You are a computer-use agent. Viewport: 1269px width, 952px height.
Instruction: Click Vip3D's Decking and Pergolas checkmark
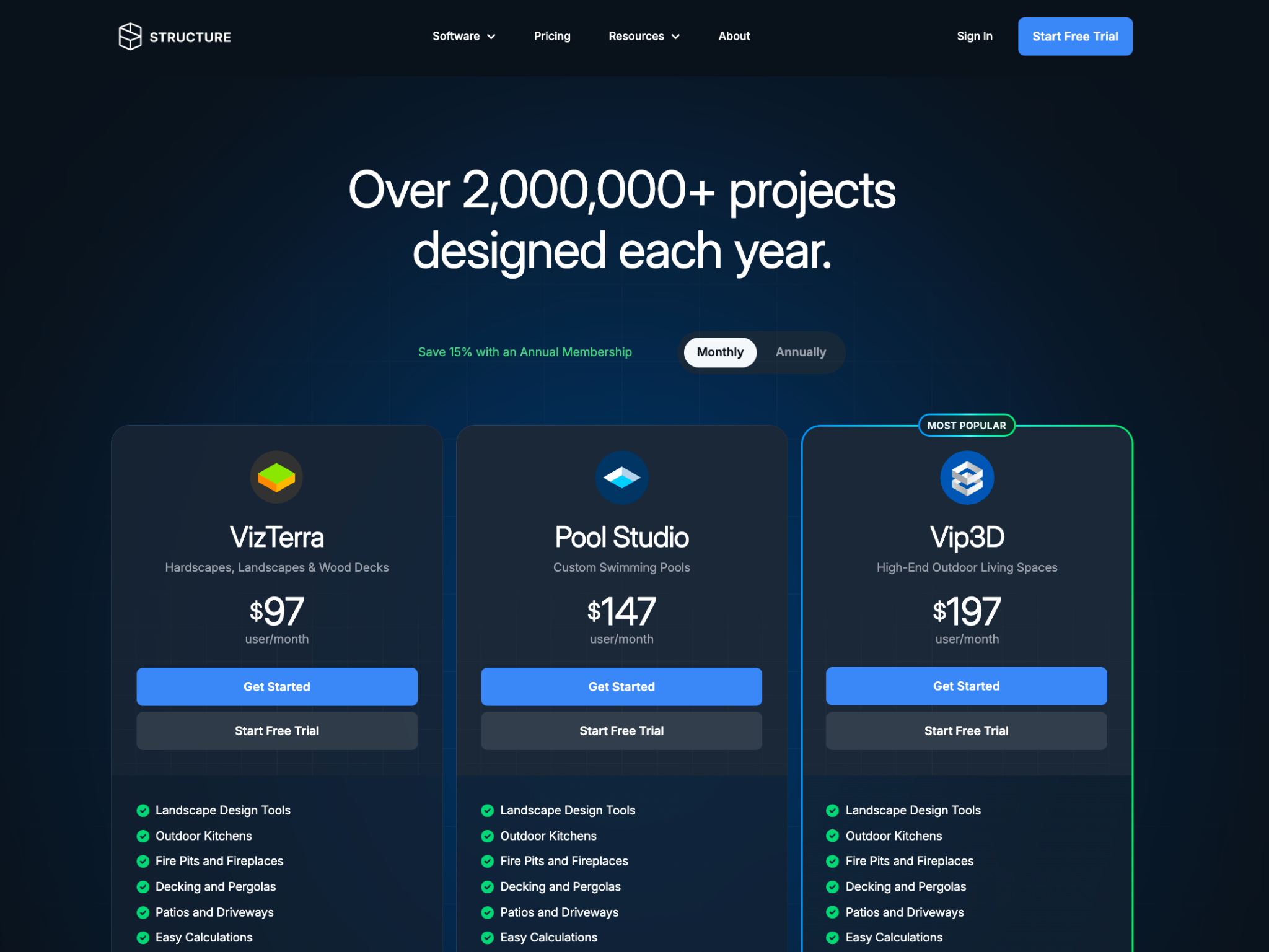coord(833,886)
